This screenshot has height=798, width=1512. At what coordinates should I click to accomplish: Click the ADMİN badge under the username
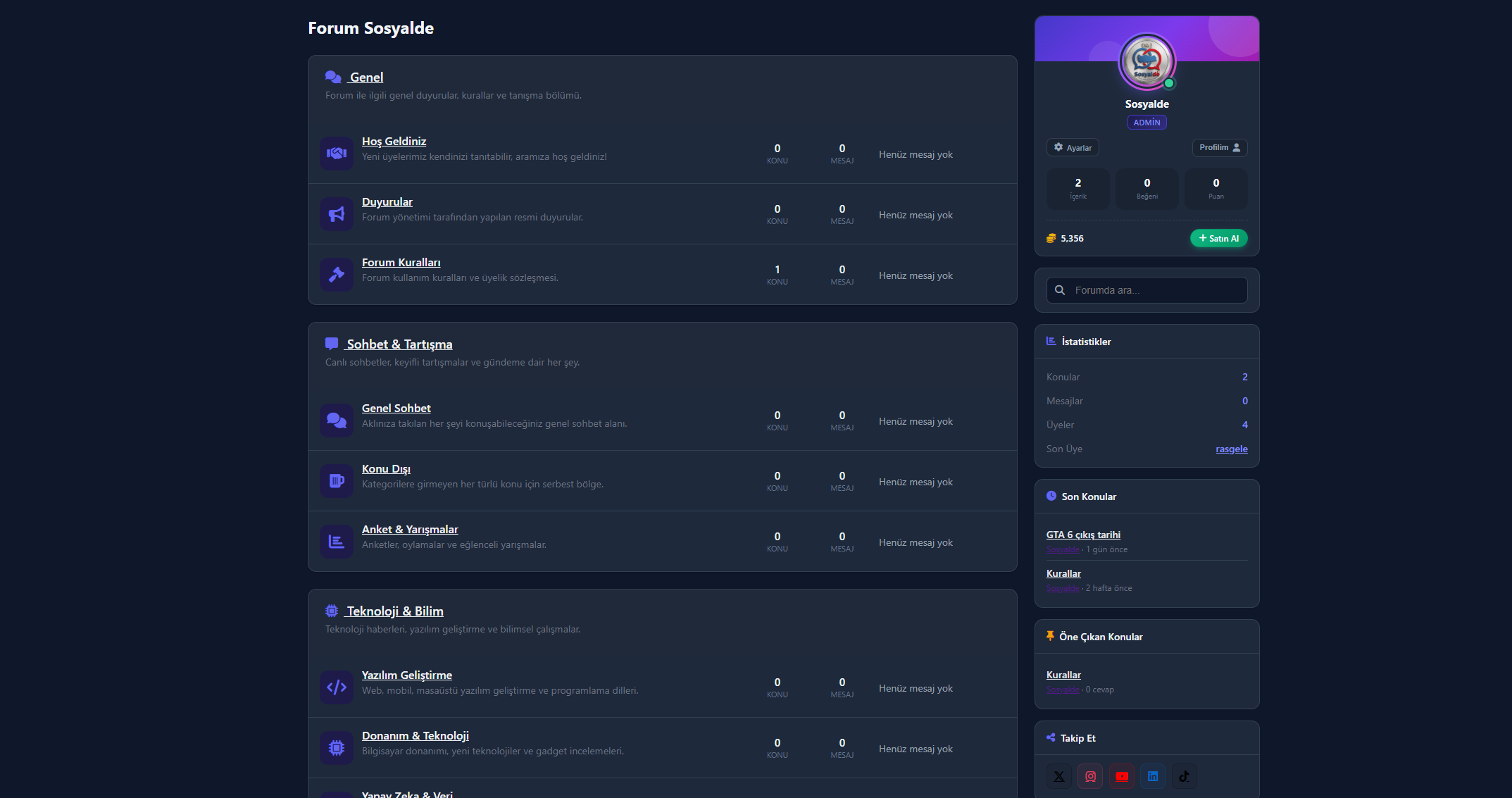[x=1147, y=122]
